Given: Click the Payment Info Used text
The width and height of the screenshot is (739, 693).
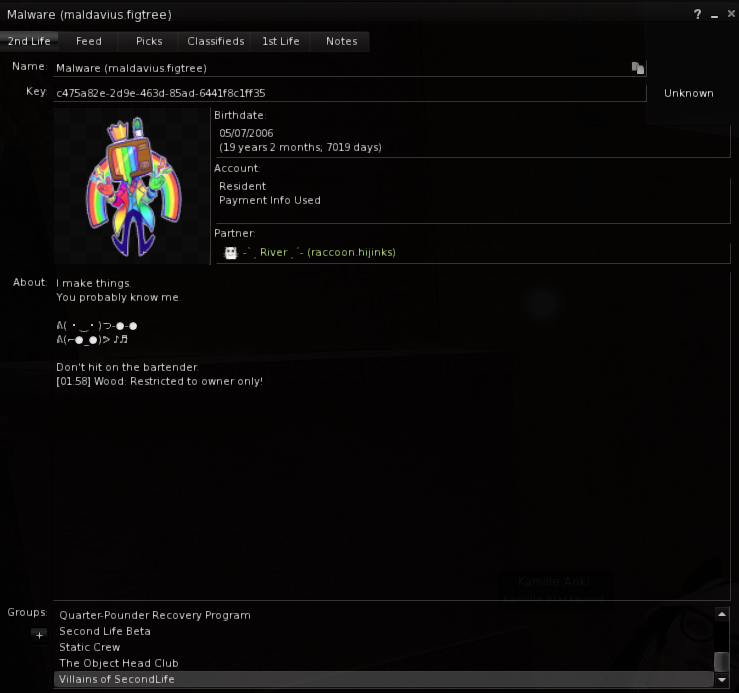Looking at the screenshot, I should 270,200.
